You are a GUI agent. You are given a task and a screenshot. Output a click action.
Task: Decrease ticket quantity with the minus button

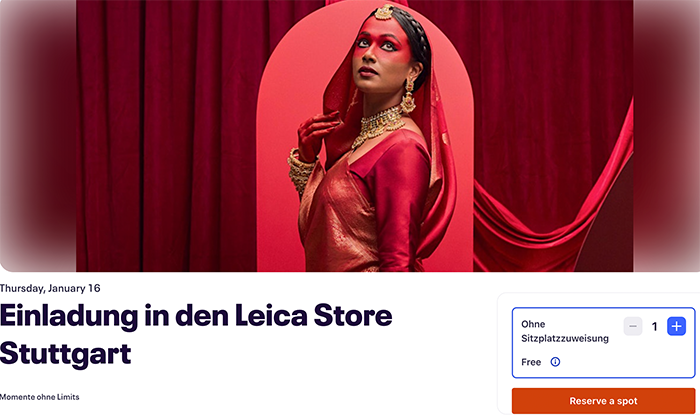[x=633, y=326]
